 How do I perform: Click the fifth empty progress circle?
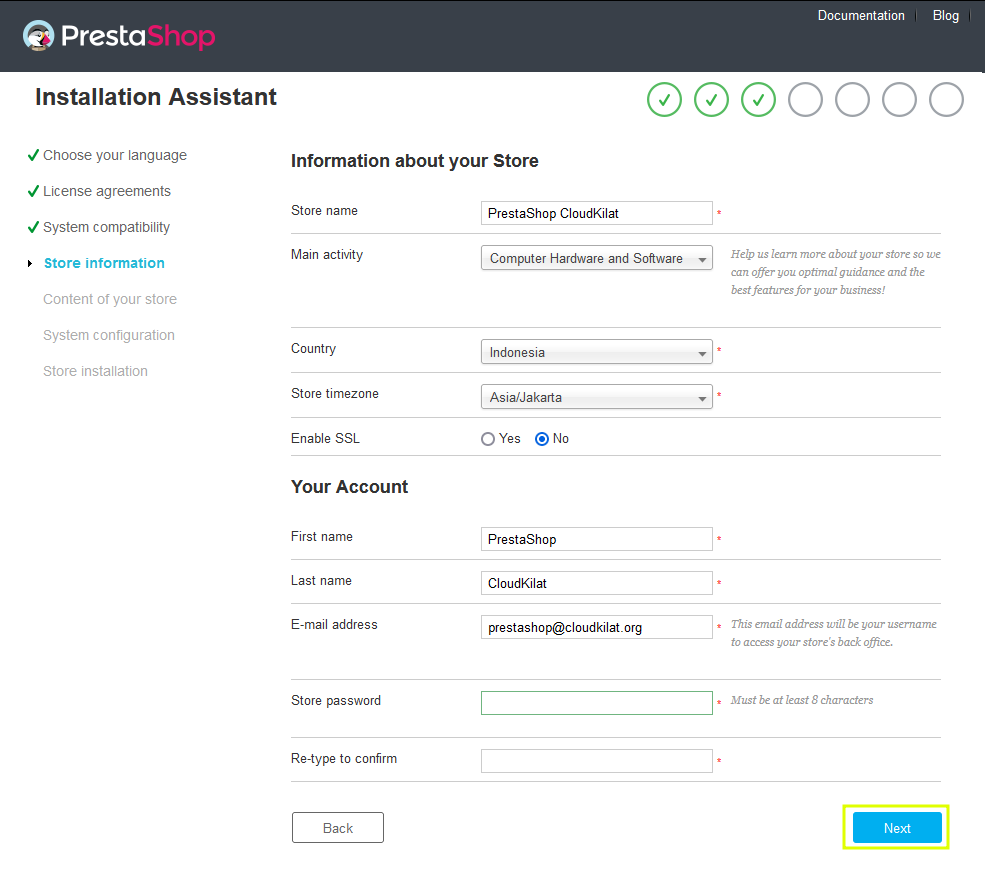tap(852, 100)
